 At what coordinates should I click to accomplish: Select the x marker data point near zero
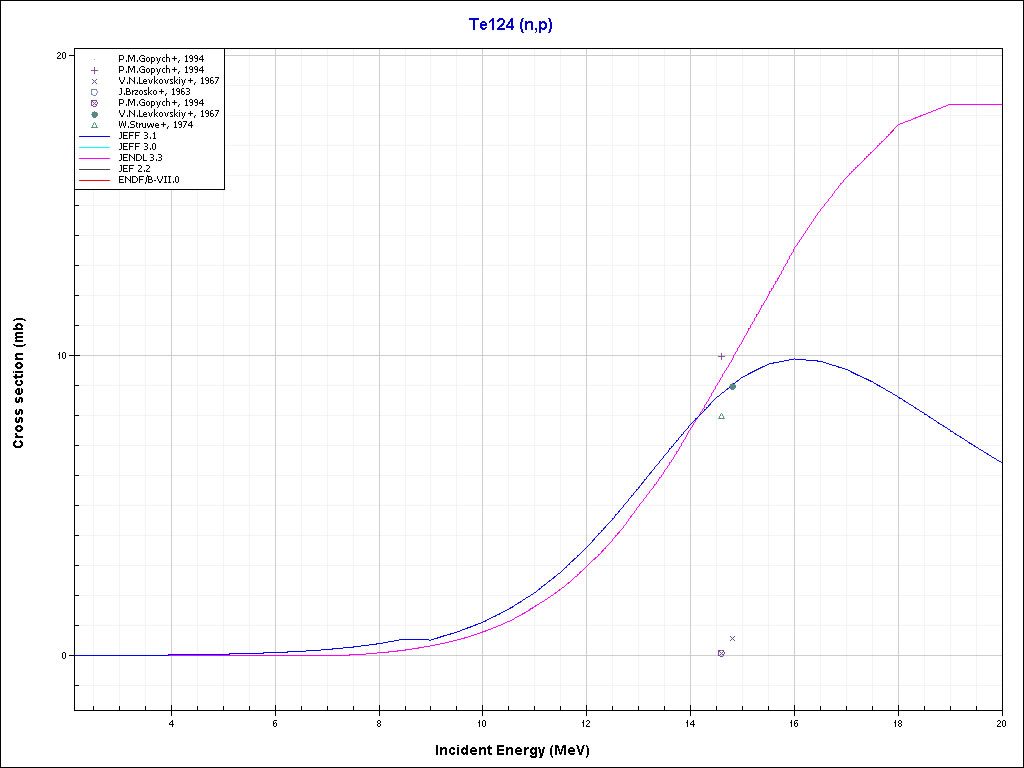coord(732,638)
